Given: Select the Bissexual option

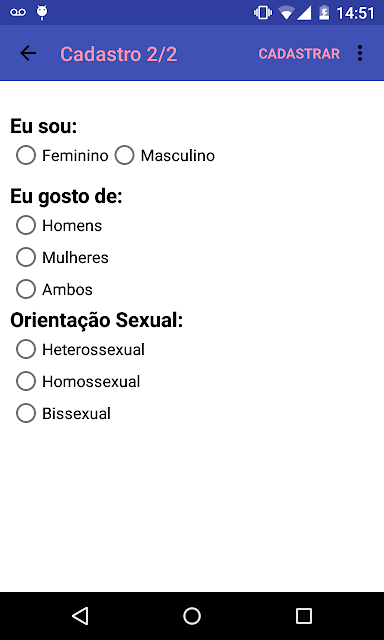Looking at the screenshot, I should 63,413.
